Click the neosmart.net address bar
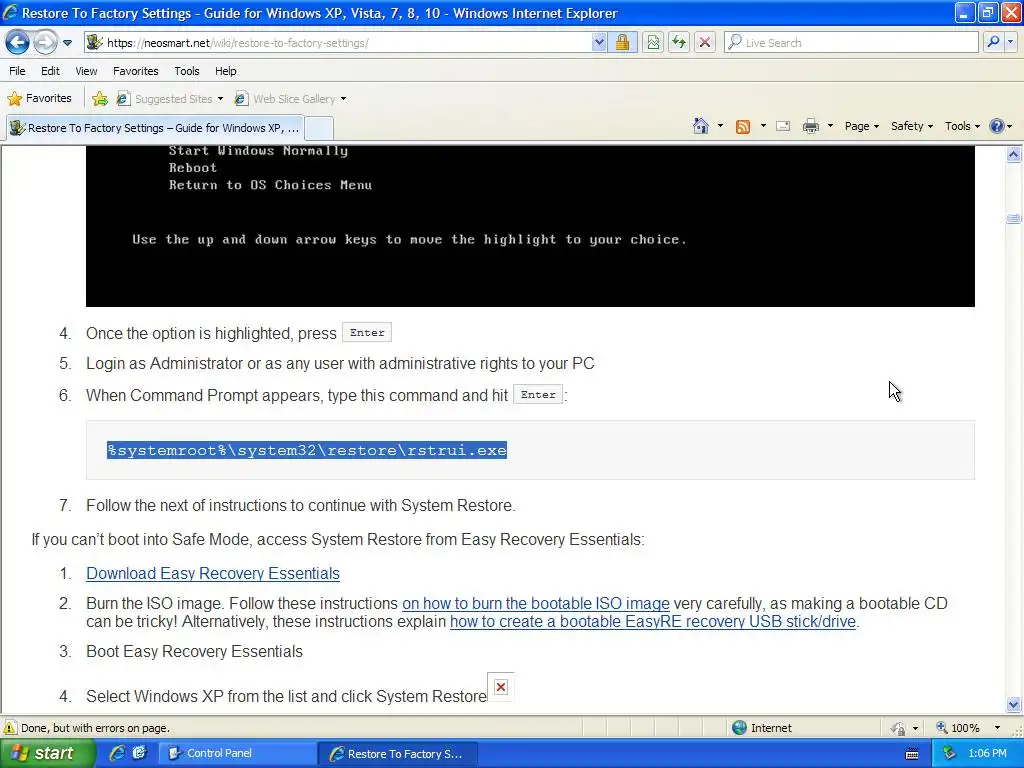The width and height of the screenshot is (1024, 768). pos(338,43)
